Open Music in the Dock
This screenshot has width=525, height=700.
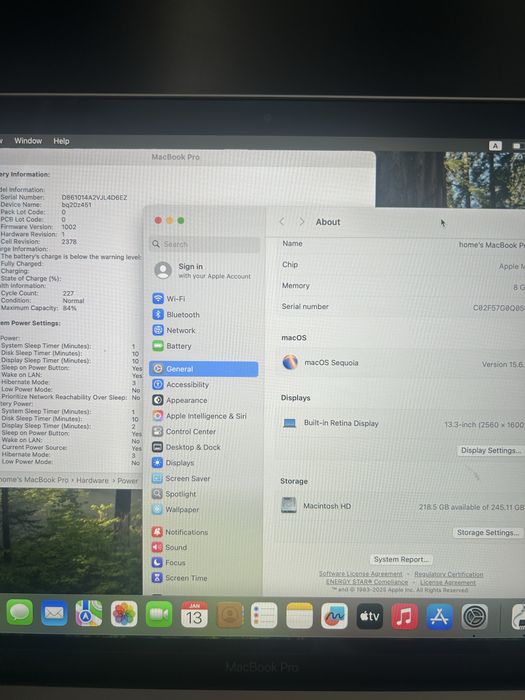click(404, 617)
